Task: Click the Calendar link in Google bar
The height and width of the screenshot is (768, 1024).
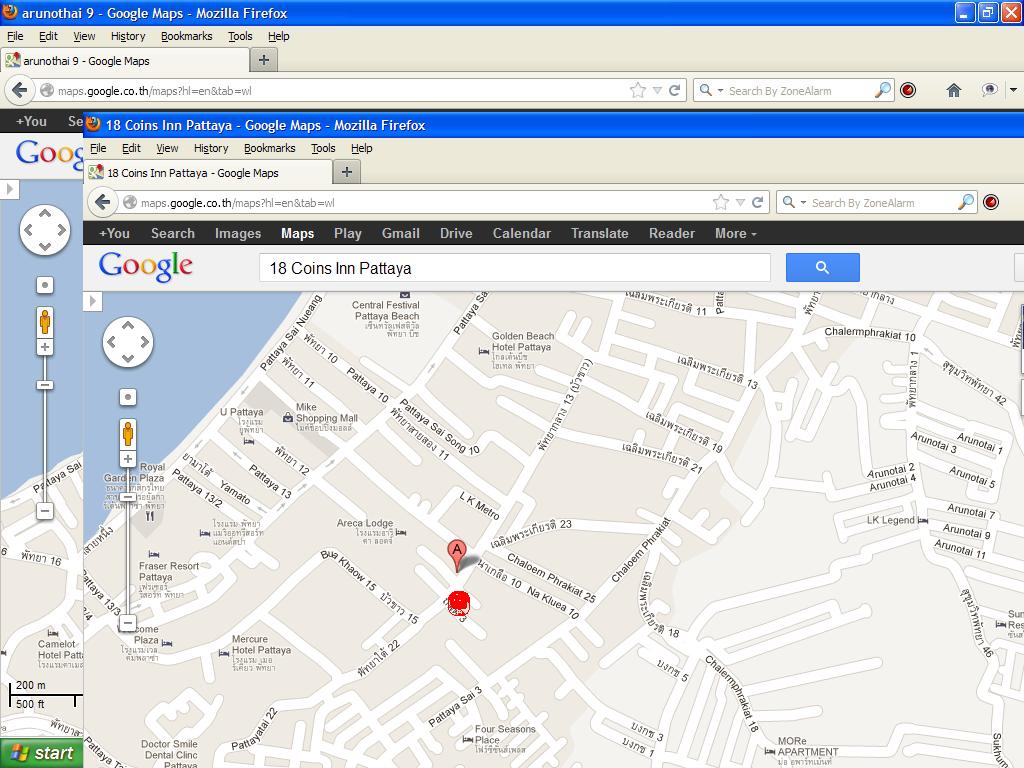Action: click(522, 233)
